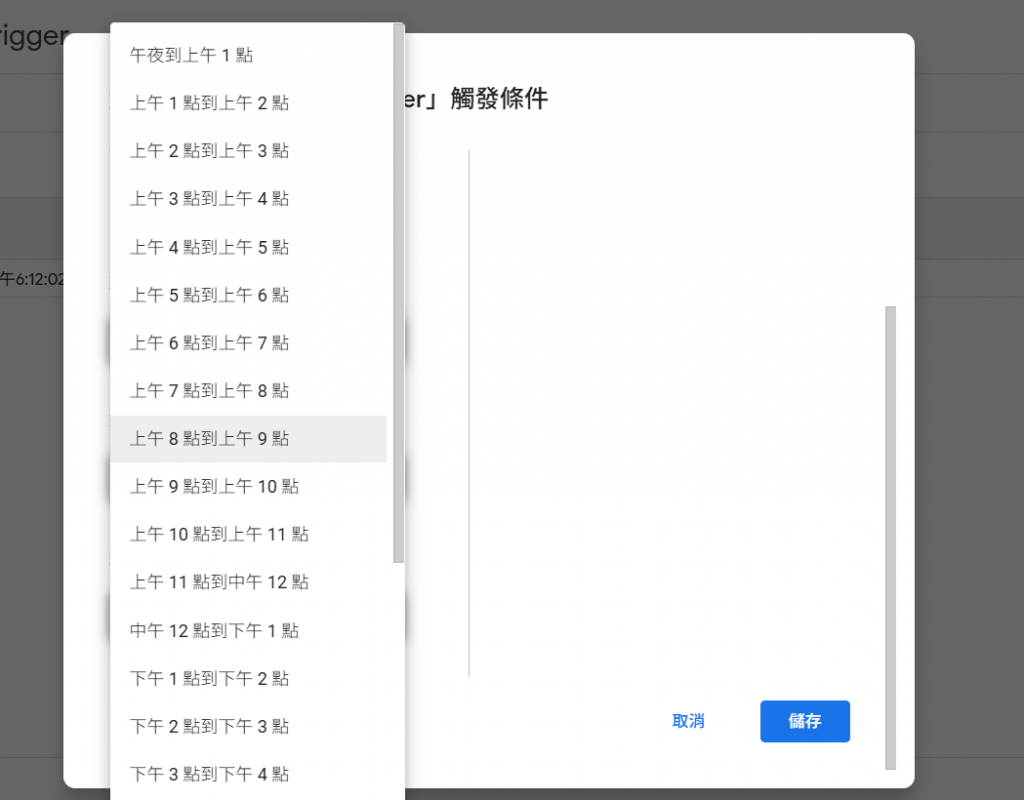Click the dialog's right scrollbar thumb

click(x=890, y=537)
